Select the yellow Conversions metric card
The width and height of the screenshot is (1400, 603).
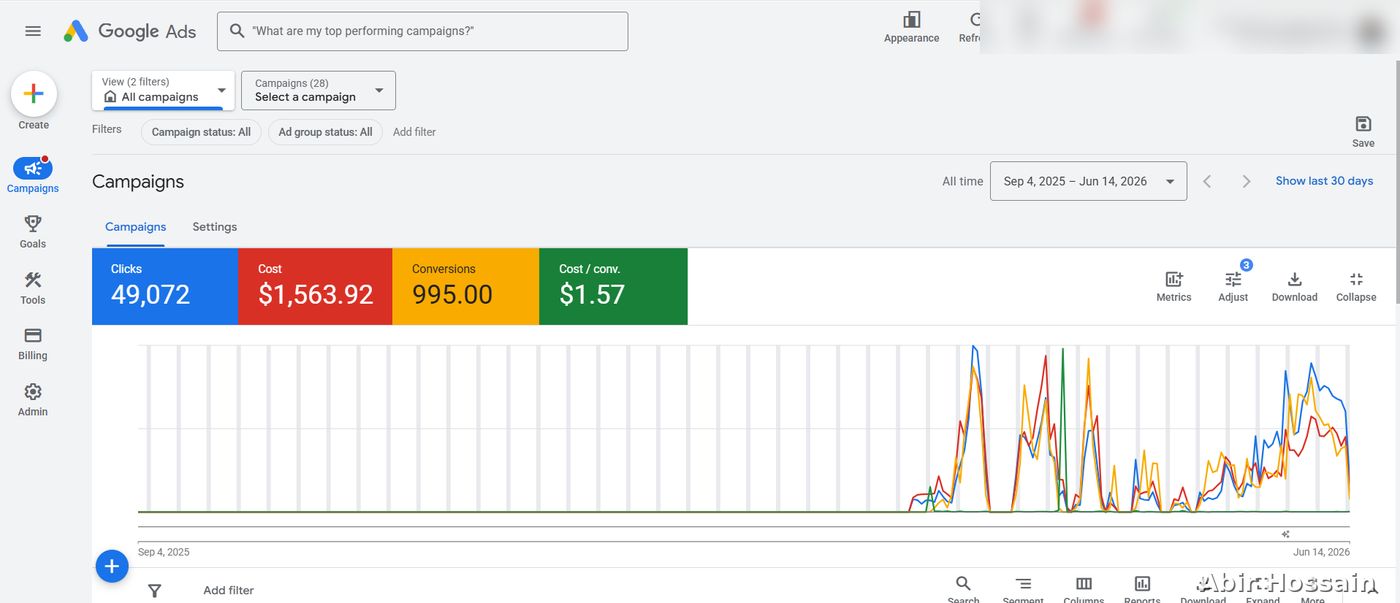click(x=466, y=286)
